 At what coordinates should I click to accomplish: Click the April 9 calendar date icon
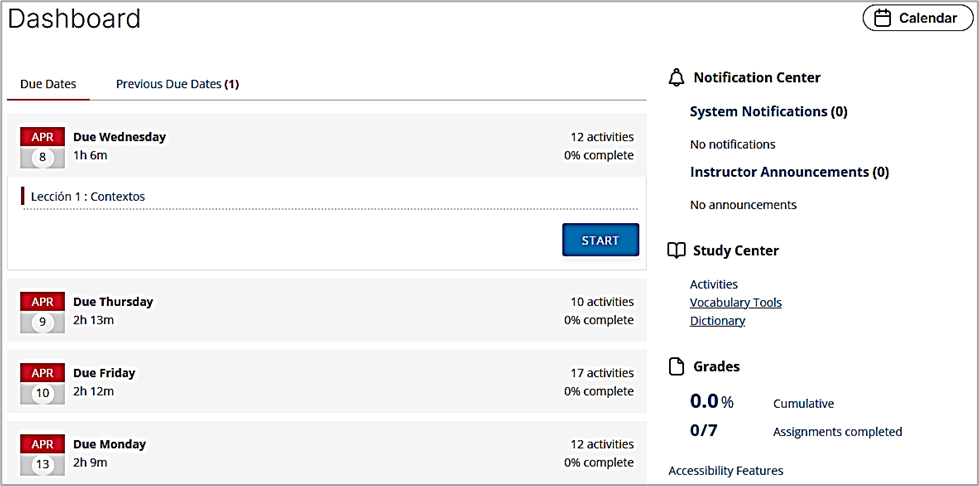pos(42,312)
